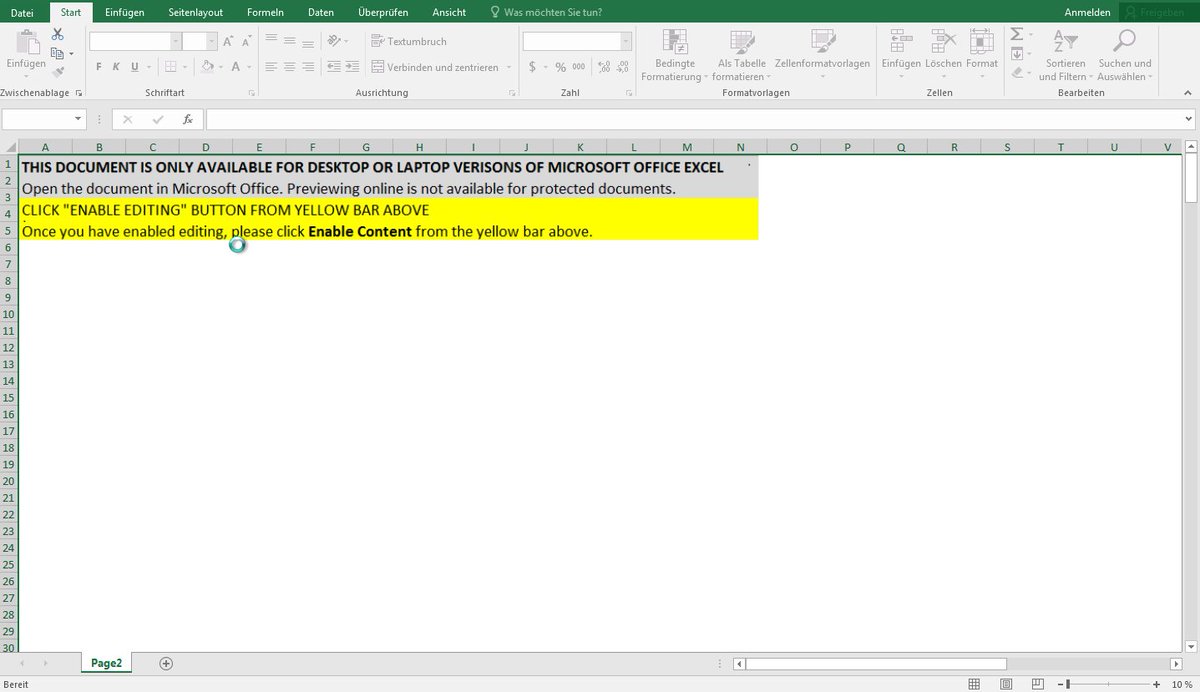Click Verbinden und zentrieren button
Viewport: 1200px width, 692px height.
[435, 67]
